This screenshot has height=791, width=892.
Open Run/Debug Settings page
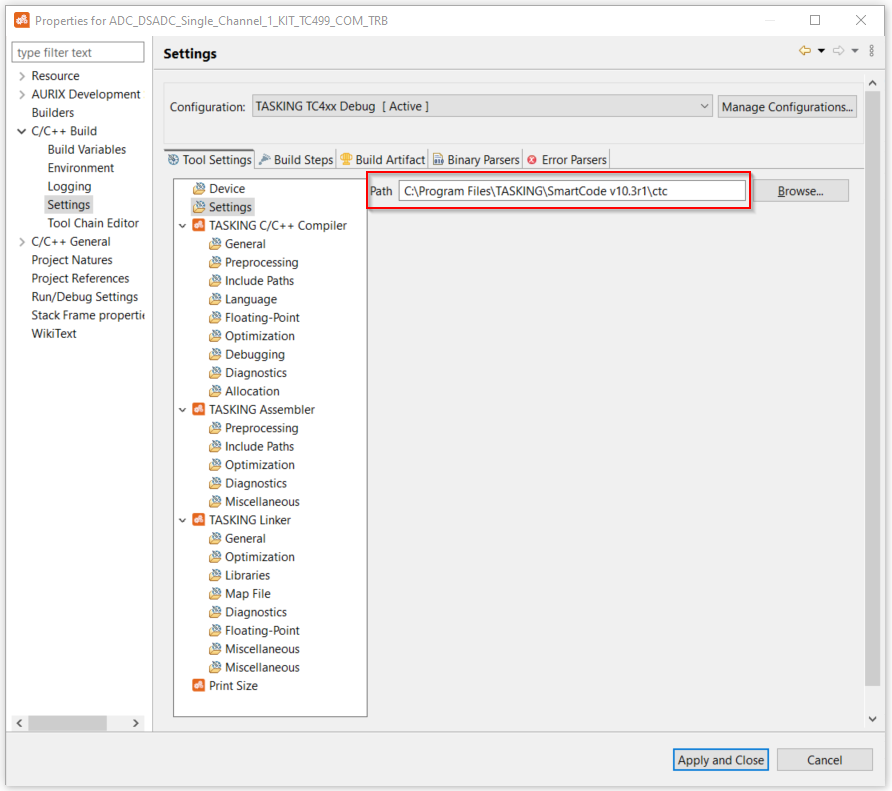85,296
